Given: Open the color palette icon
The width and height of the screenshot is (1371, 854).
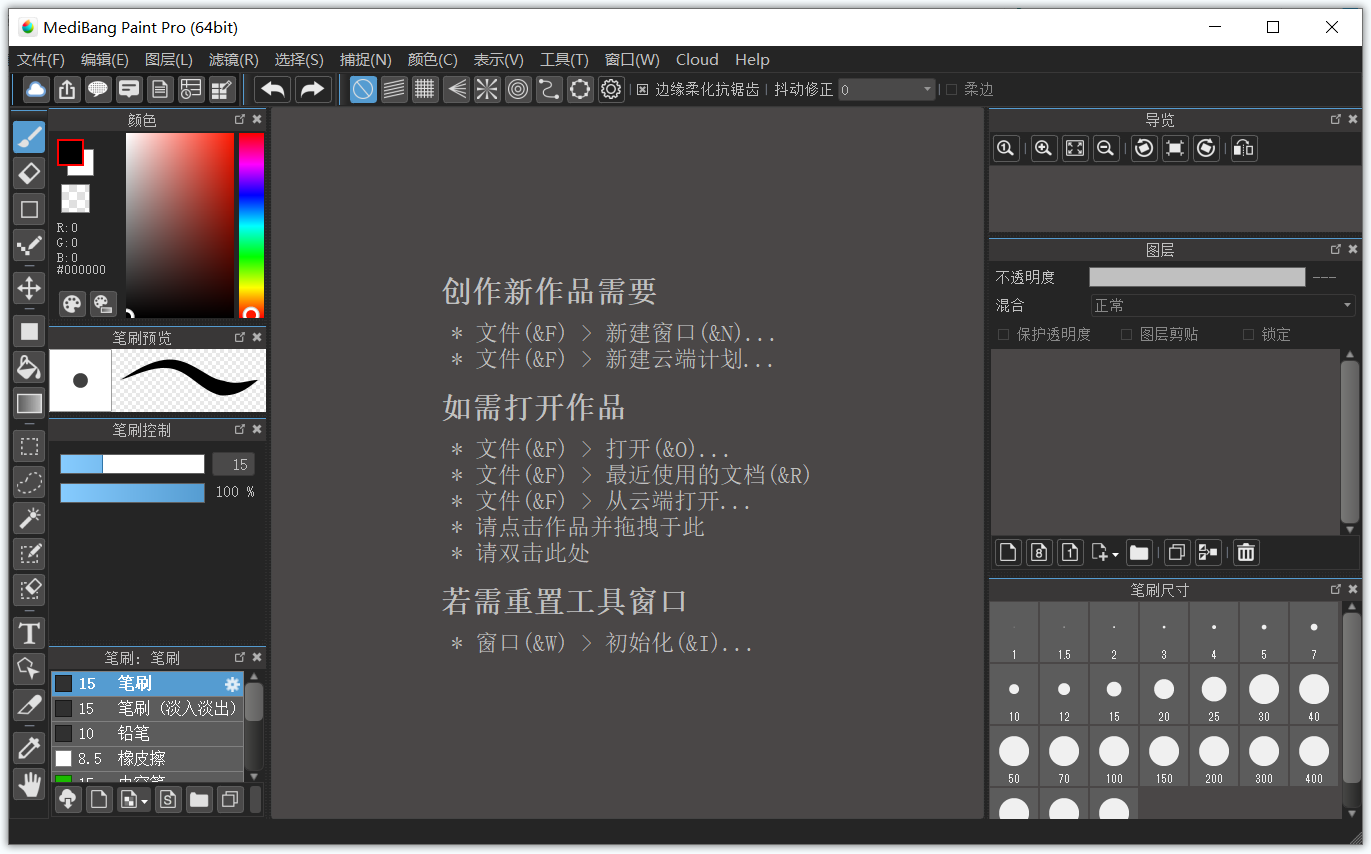Looking at the screenshot, I should coord(73,304).
